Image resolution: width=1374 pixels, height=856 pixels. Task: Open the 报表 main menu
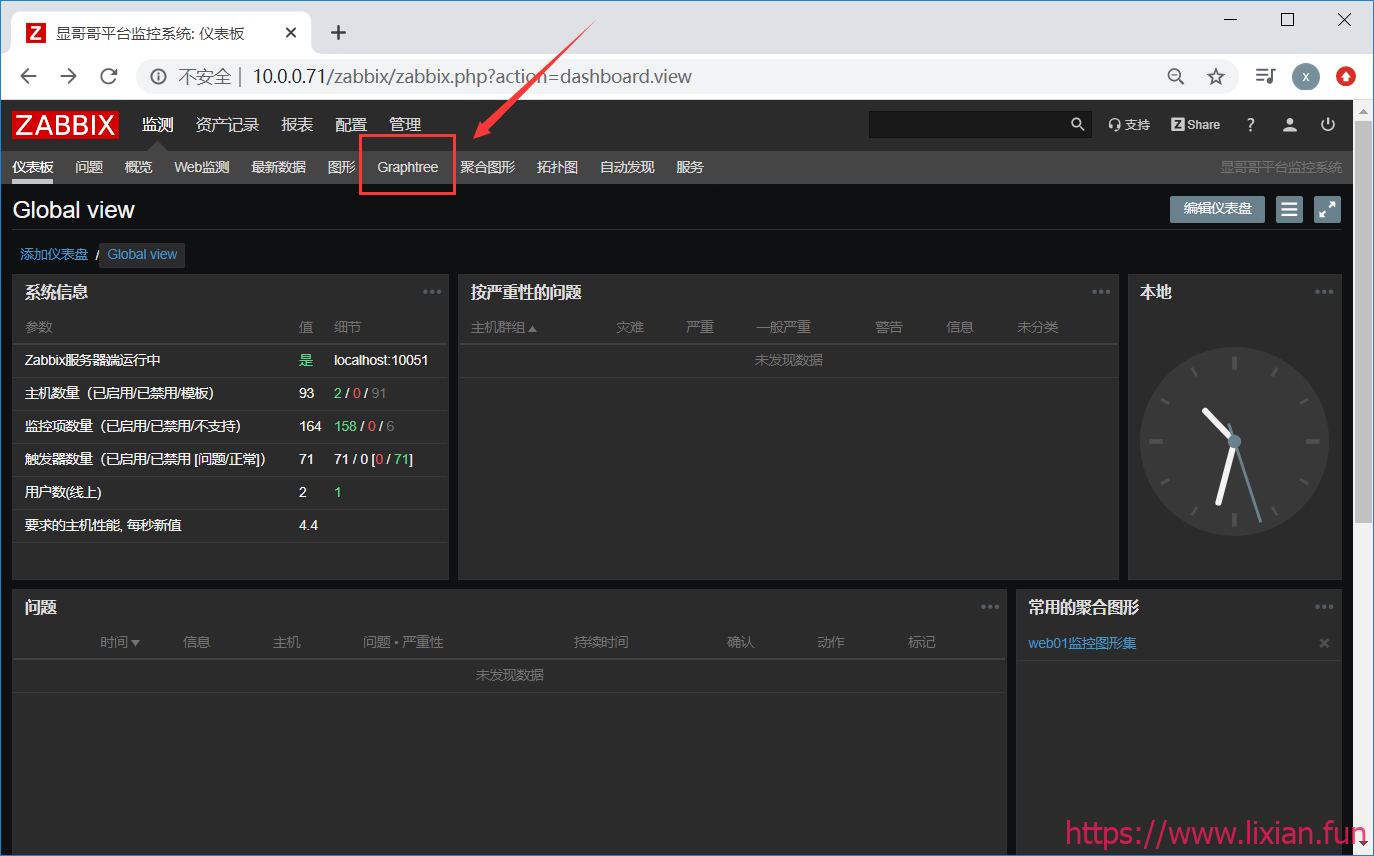[297, 125]
